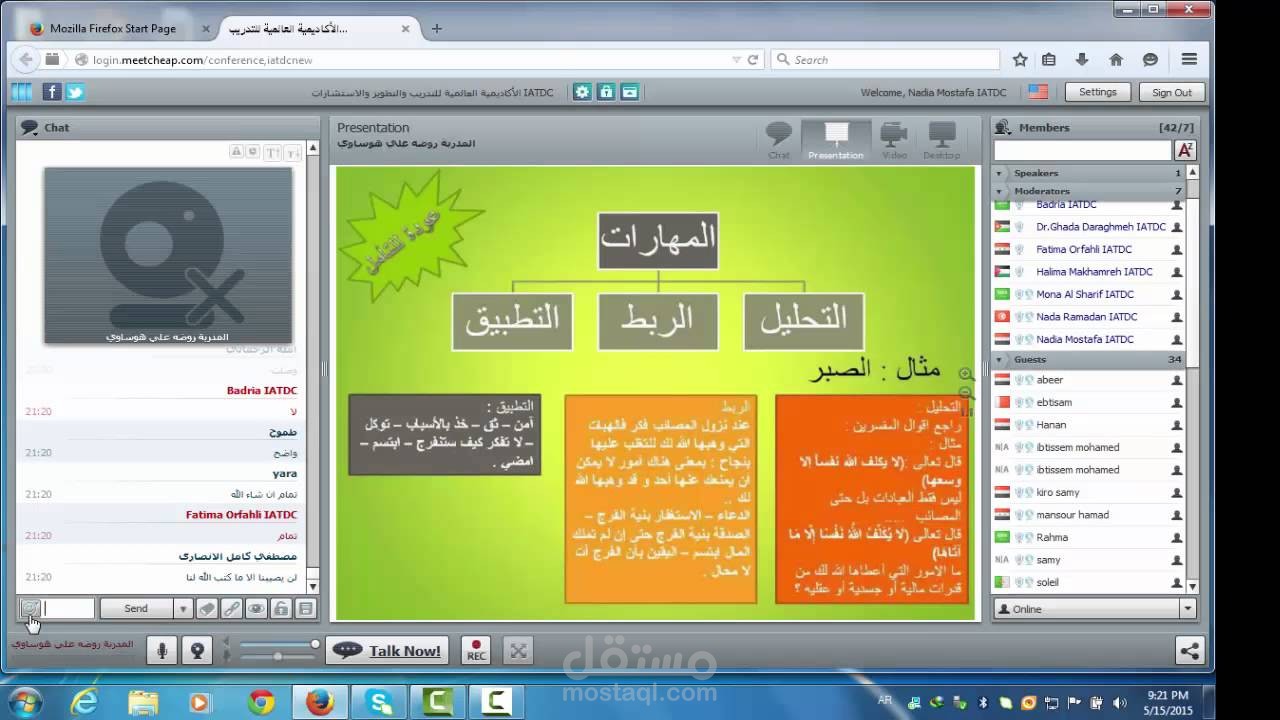
Task: Collapse the Moderators group
Action: pyautogui.click(x=999, y=191)
